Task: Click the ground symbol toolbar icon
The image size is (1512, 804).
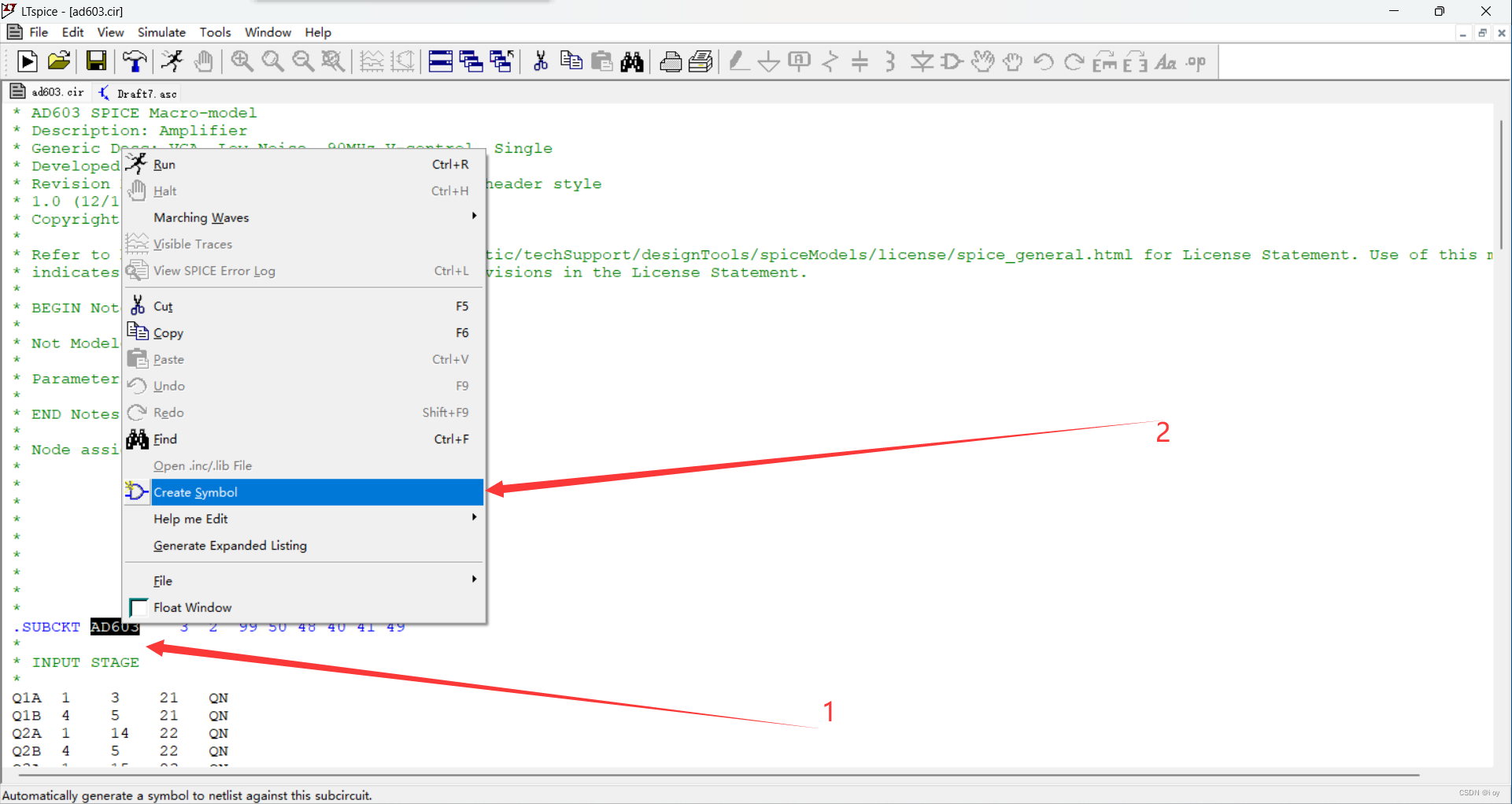Action: [768, 61]
